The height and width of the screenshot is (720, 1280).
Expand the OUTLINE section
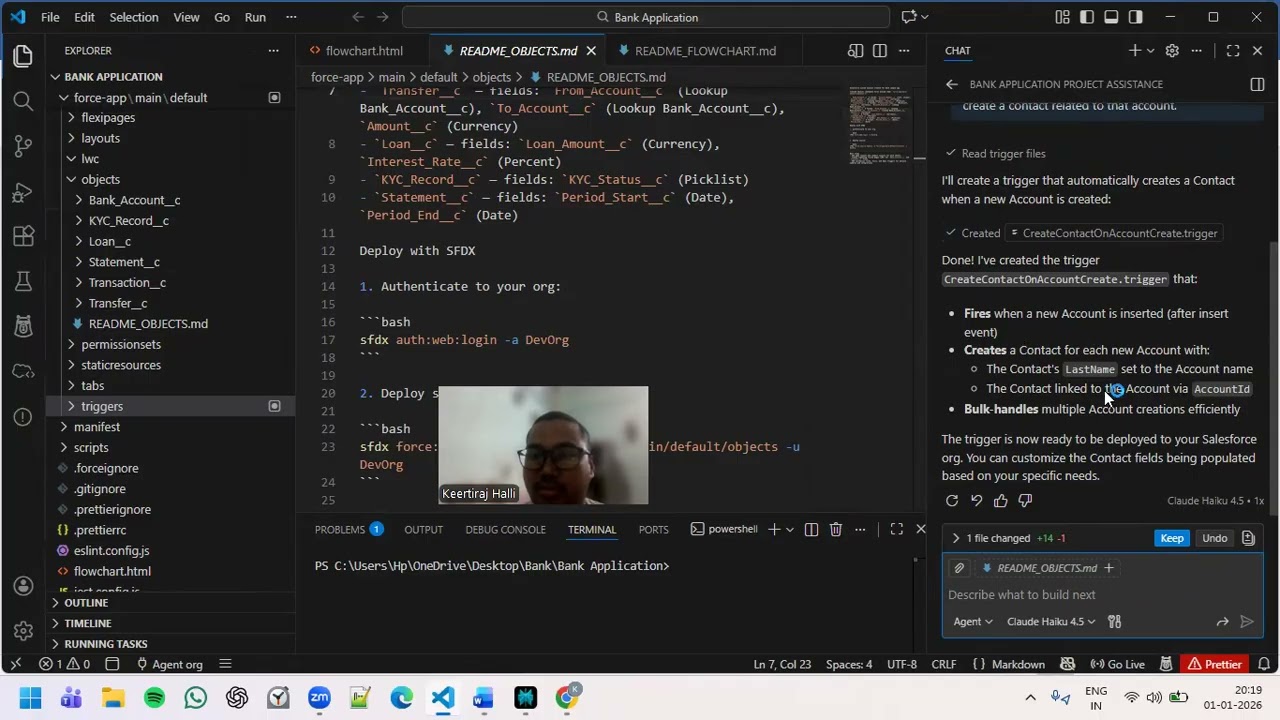coord(86,603)
